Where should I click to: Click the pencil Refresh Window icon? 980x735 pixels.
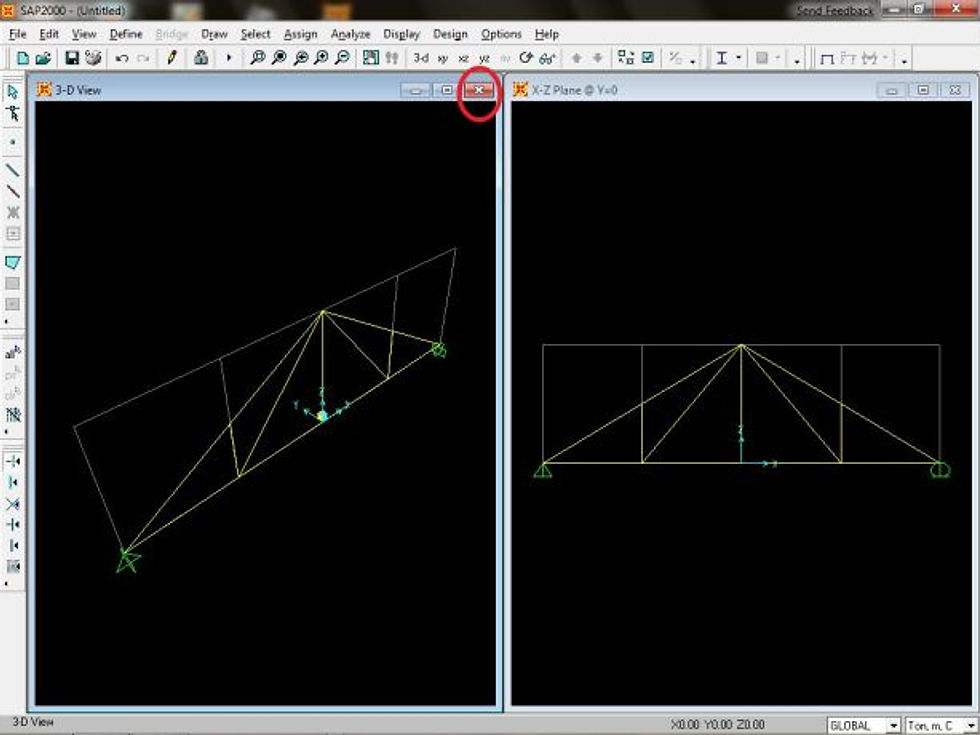click(172, 58)
